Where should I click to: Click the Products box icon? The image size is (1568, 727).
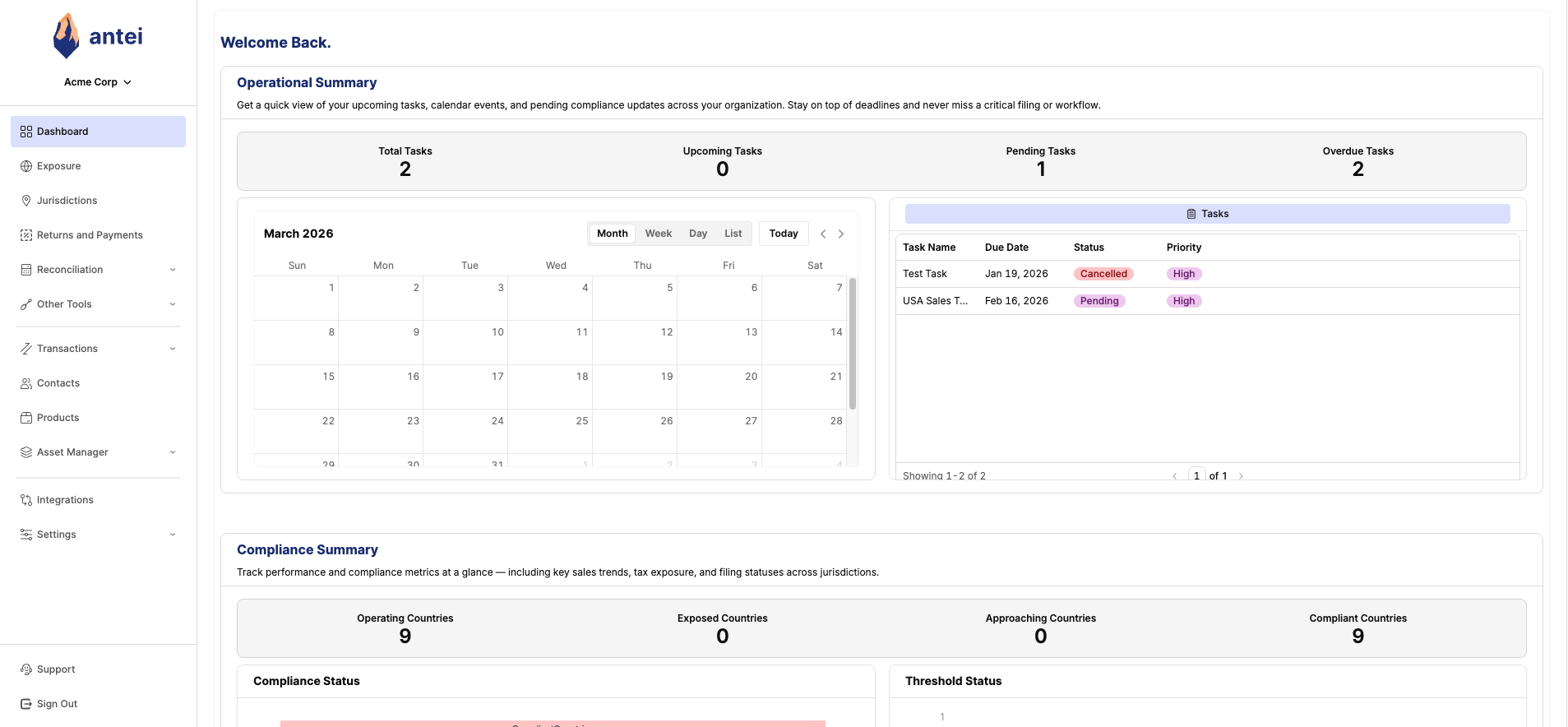pos(26,418)
